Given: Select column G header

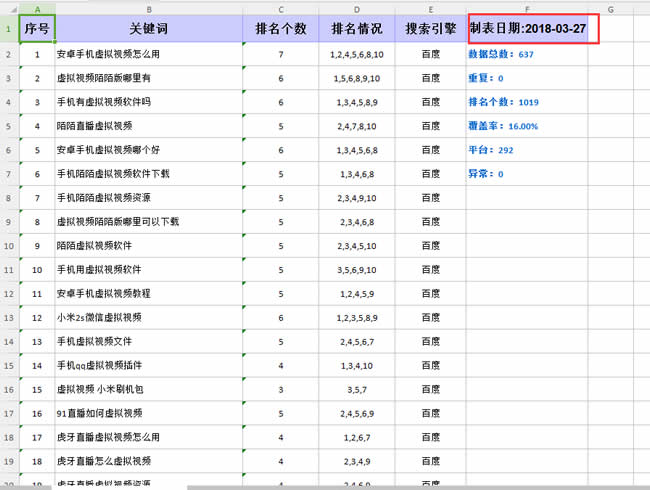Looking at the screenshot, I should 610,8.
